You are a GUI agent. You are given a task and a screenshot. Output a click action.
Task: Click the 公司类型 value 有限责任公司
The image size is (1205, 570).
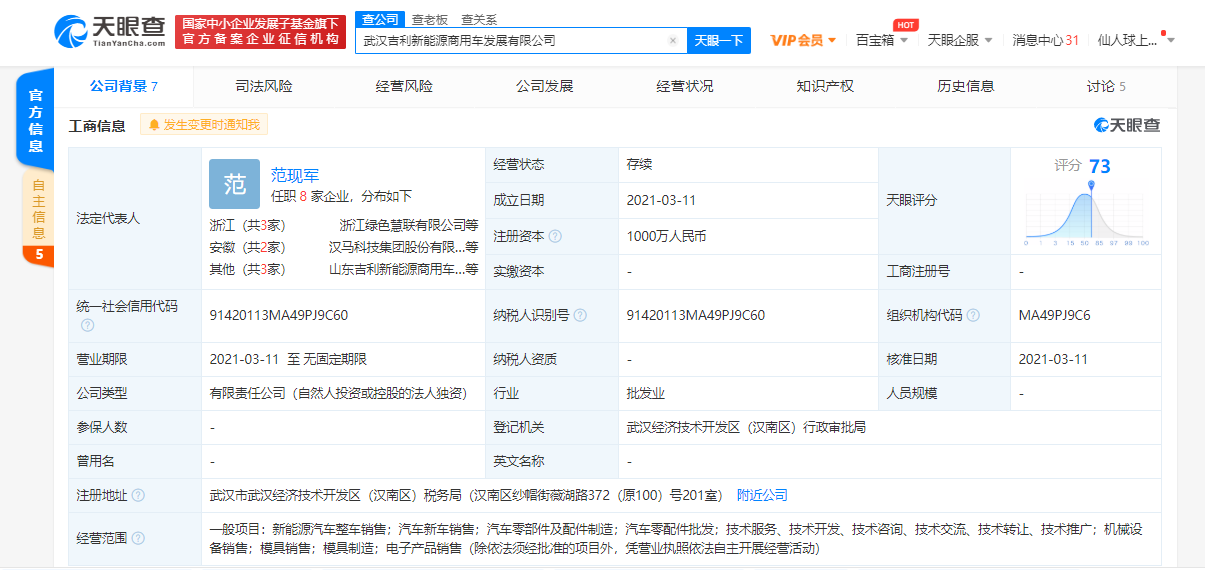point(339,393)
